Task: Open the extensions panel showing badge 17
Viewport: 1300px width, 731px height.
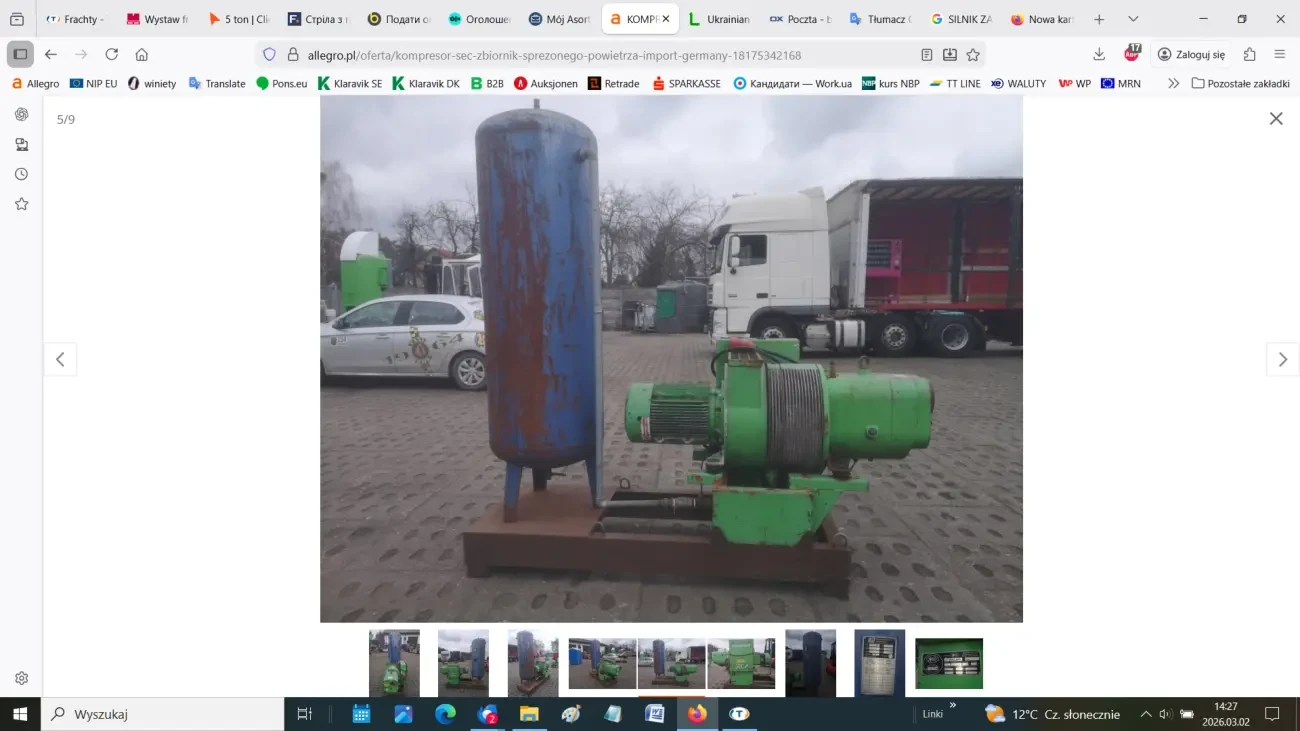Action: (x=1130, y=55)
